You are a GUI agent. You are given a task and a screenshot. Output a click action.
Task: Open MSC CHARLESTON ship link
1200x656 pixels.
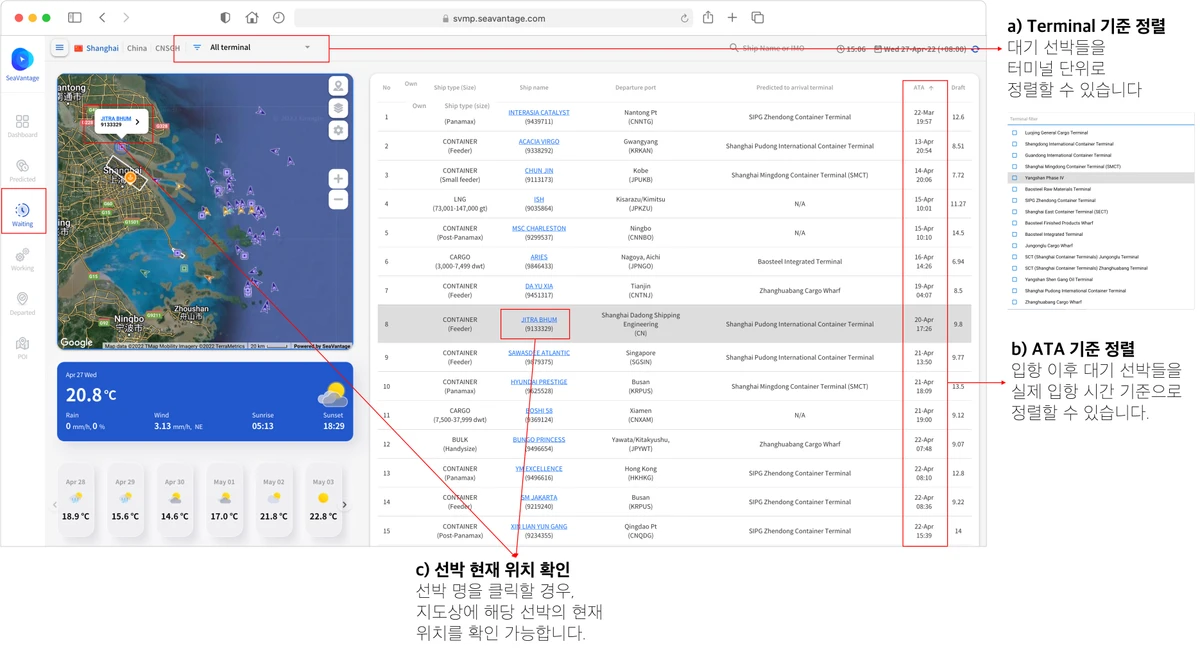click(x=539, y=228)
